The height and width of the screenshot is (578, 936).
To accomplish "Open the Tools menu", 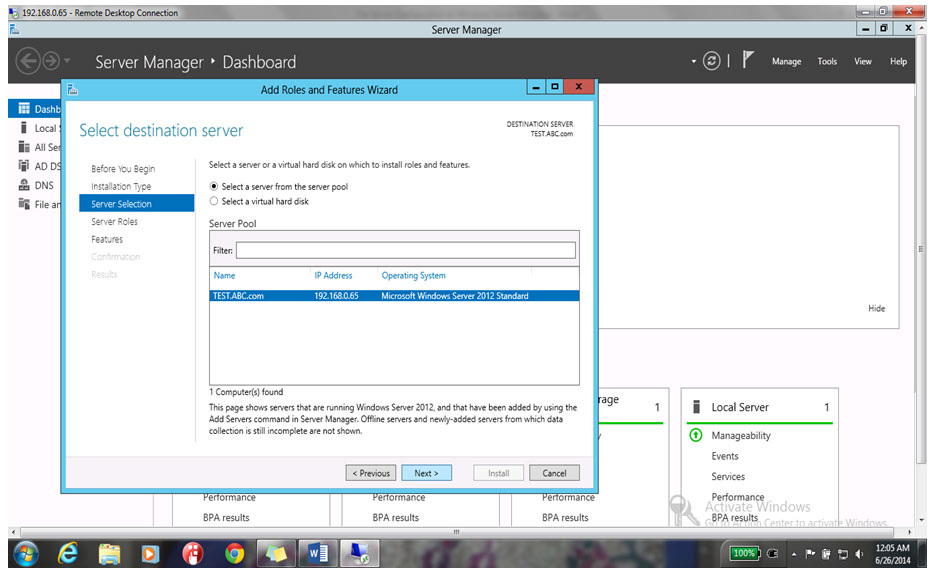I will click(x=827, y=62).
